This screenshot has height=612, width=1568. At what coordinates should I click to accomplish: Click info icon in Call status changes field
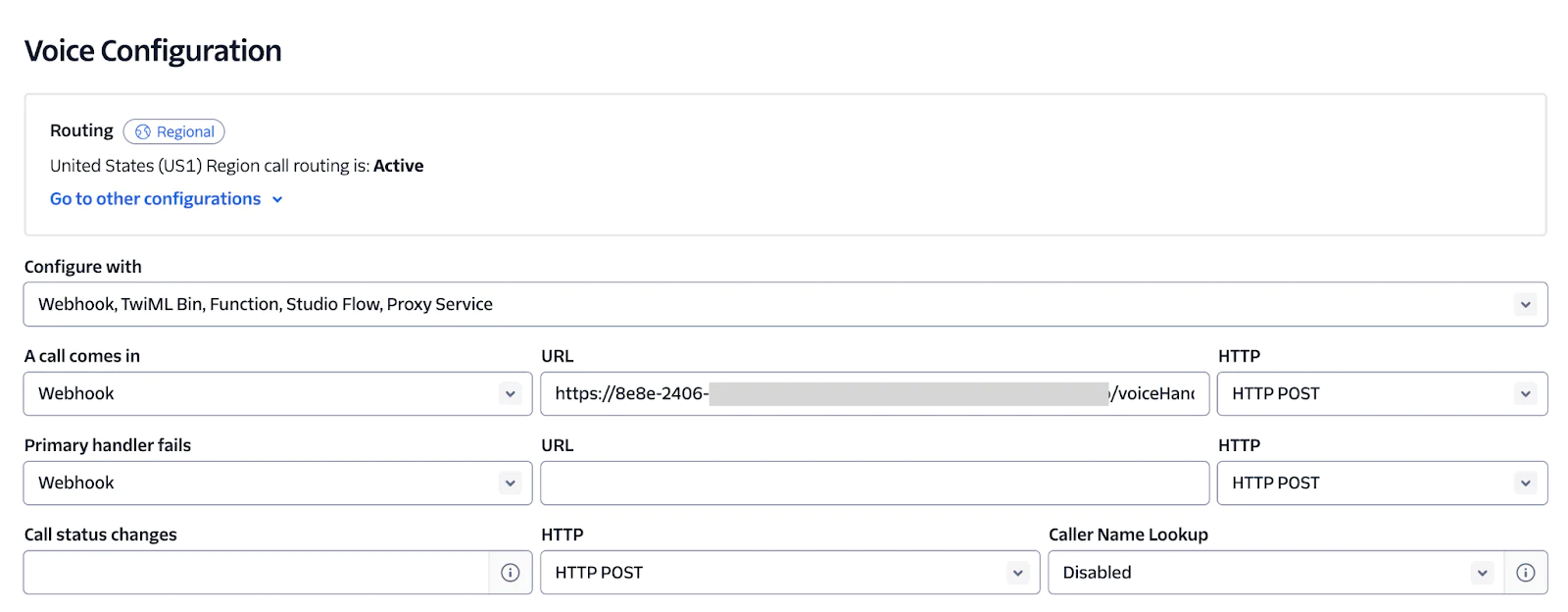511,572
